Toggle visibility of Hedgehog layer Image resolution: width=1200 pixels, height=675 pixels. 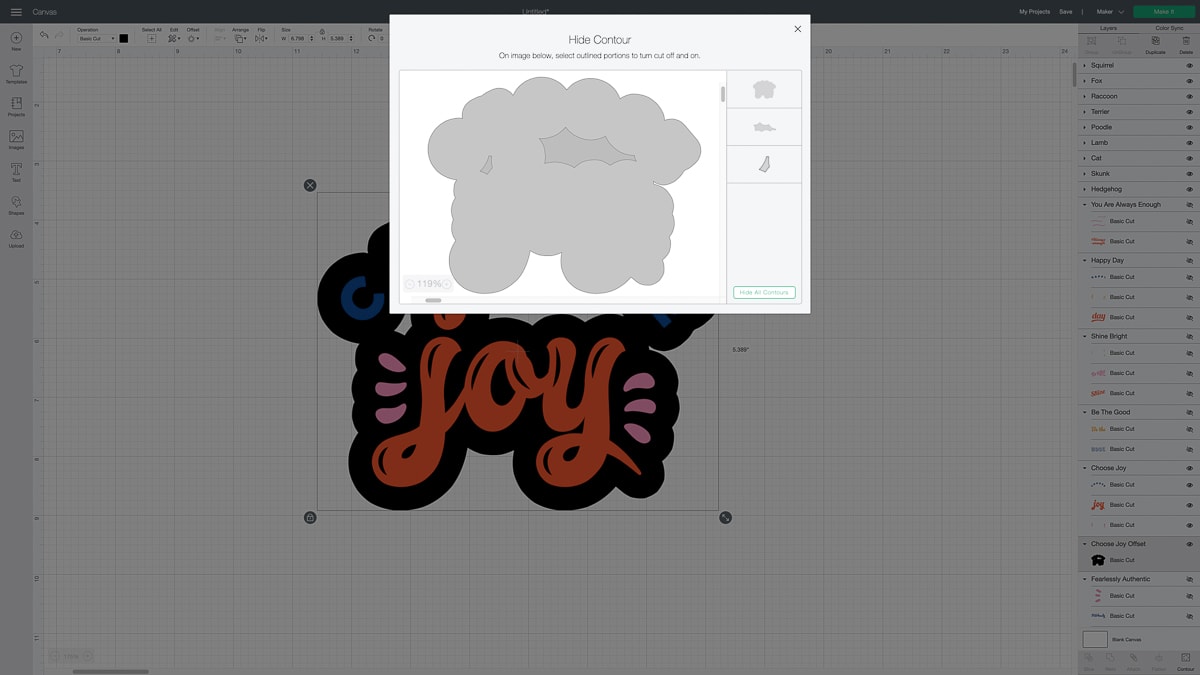(x=1189, y=189)
